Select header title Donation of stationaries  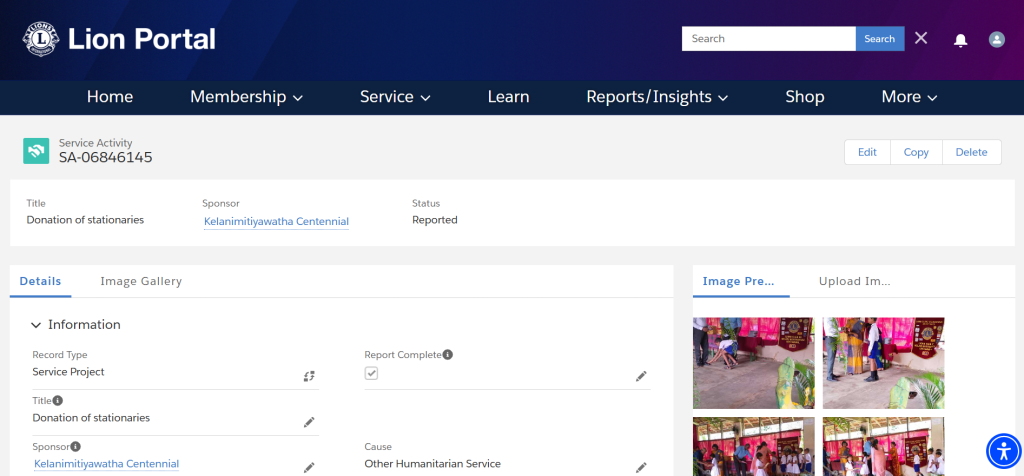click(x=85, y=220)
